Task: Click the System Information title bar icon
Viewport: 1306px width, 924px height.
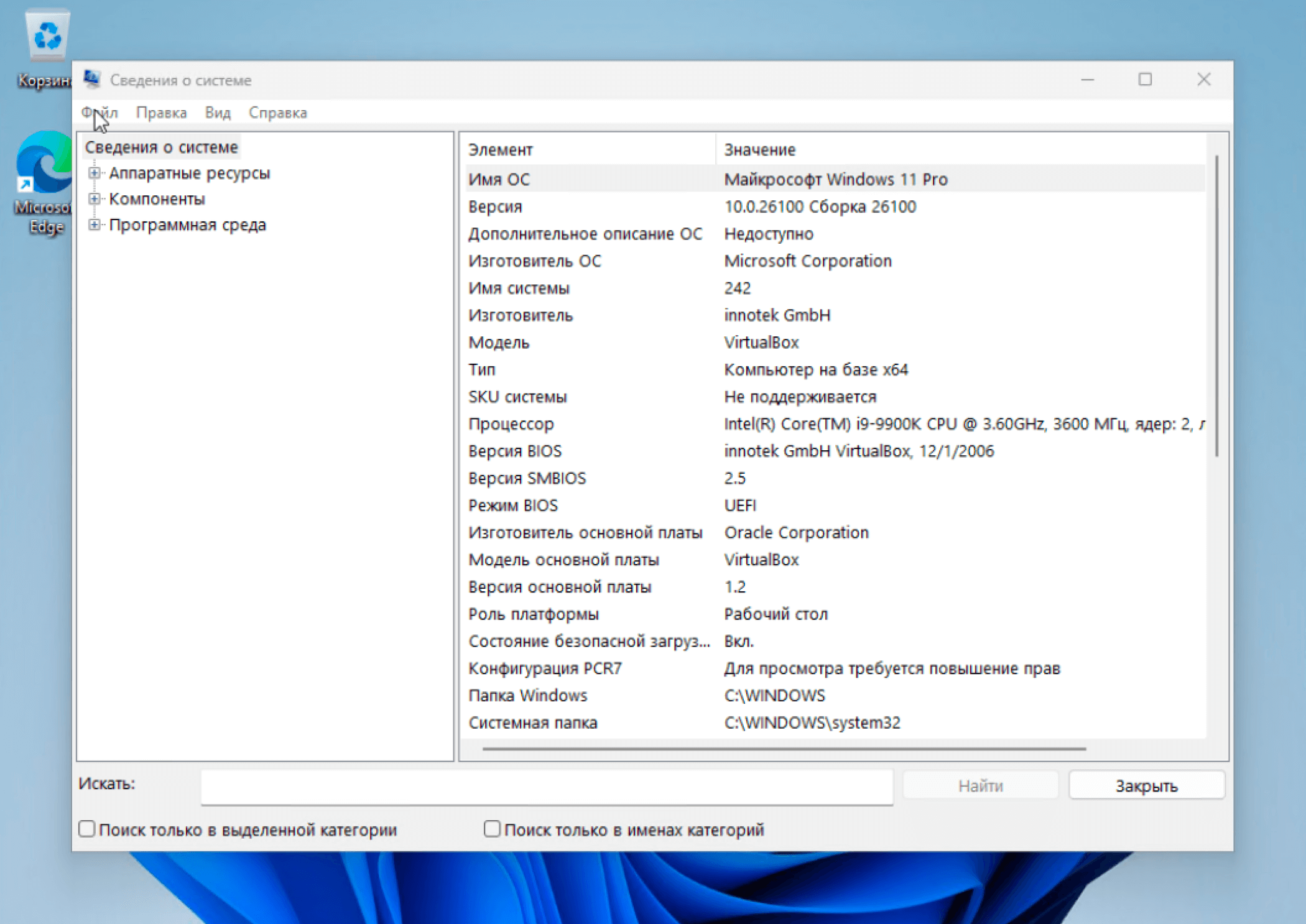Action: (x=92, y=80)
